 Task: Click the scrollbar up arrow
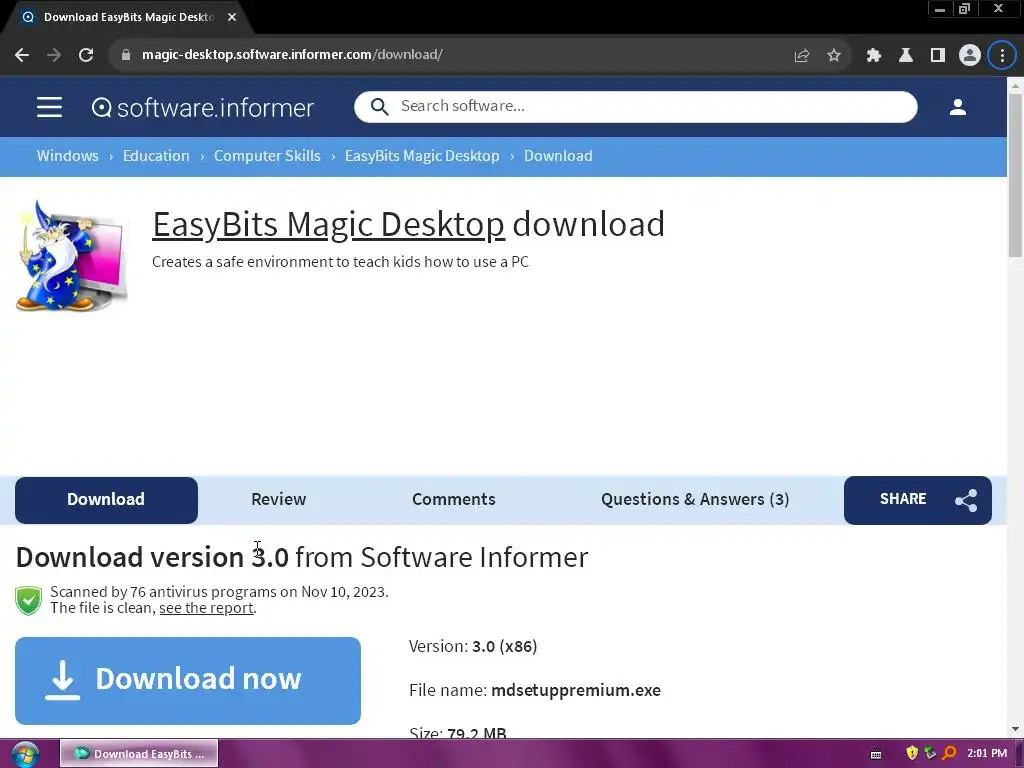[x=1015, y=86]
